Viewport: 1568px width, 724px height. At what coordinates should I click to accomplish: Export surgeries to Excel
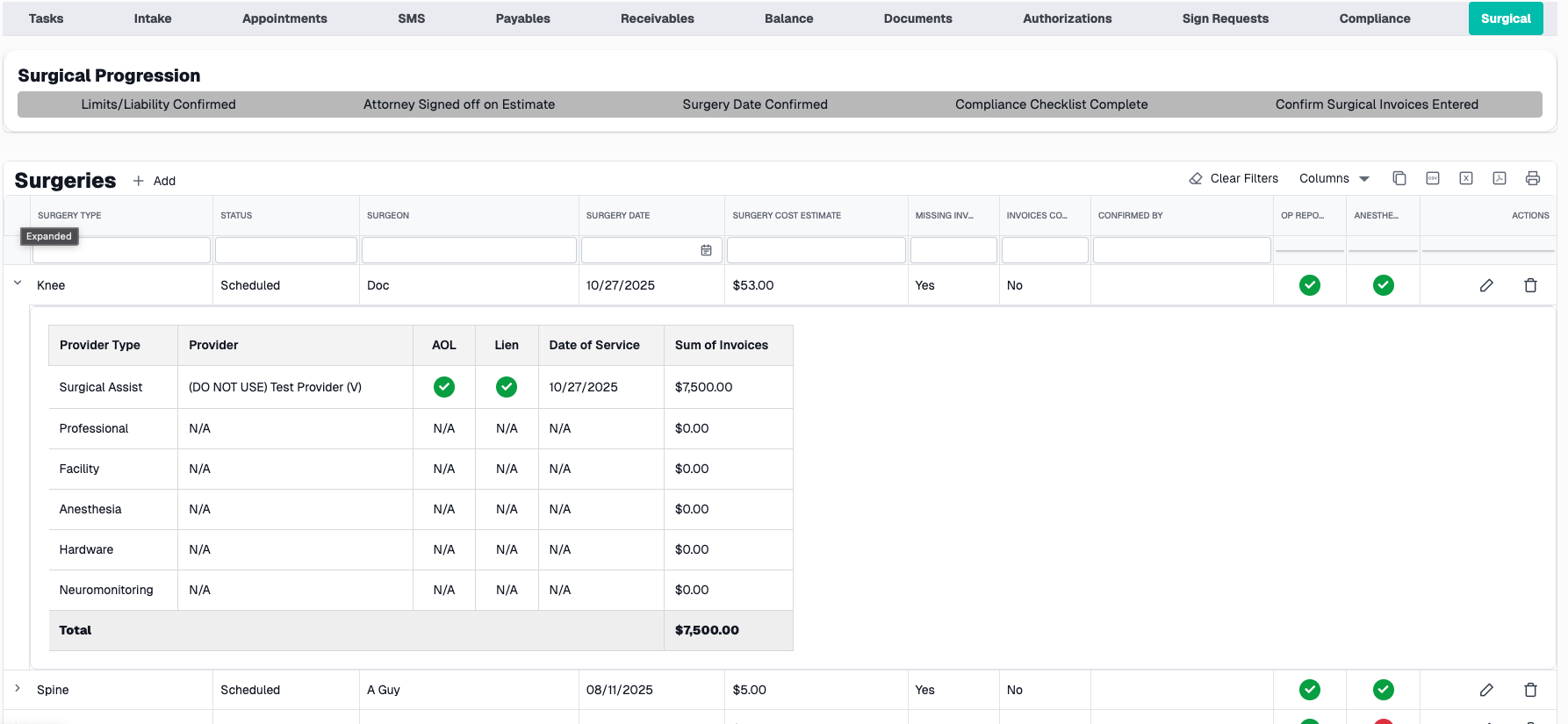[x=1466, y=178]
